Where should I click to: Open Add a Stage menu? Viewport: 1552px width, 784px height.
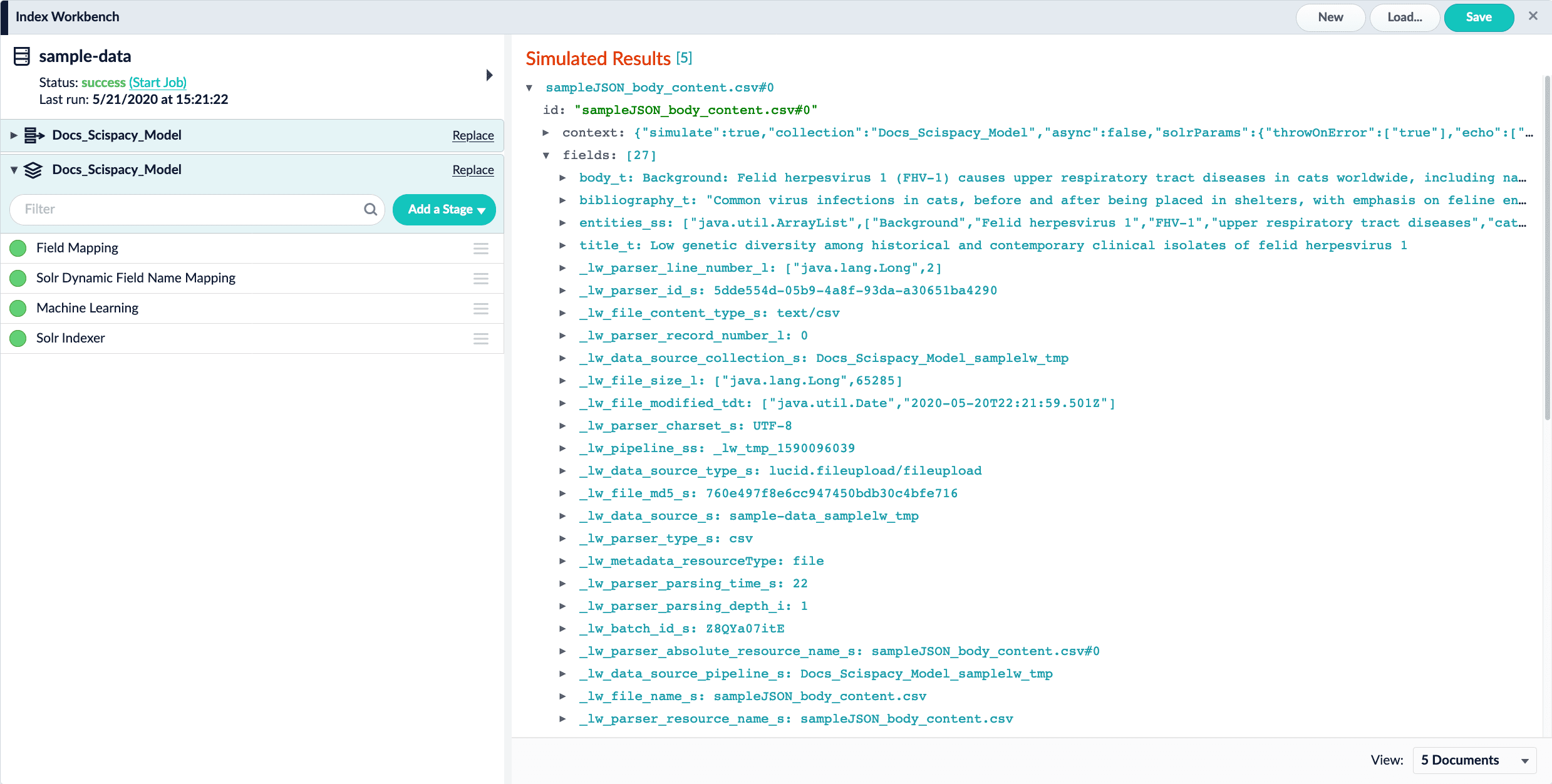444,210
